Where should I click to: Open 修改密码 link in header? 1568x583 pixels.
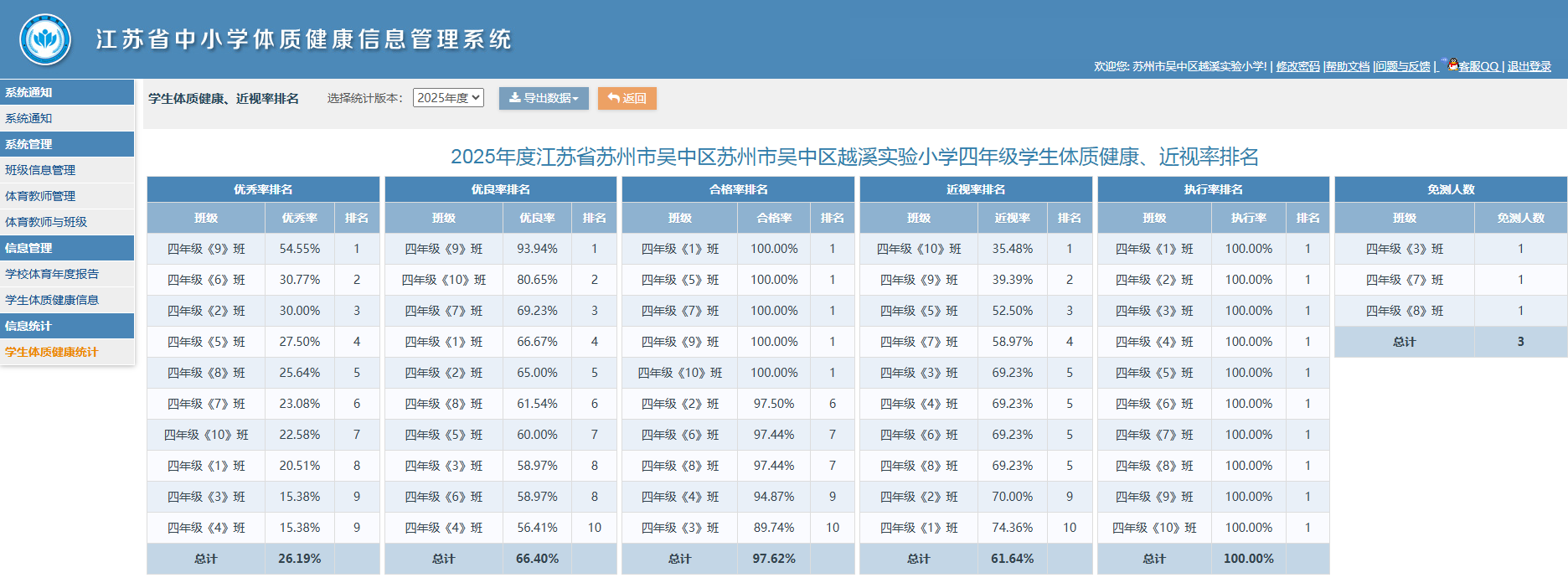tap(1297, 66)
